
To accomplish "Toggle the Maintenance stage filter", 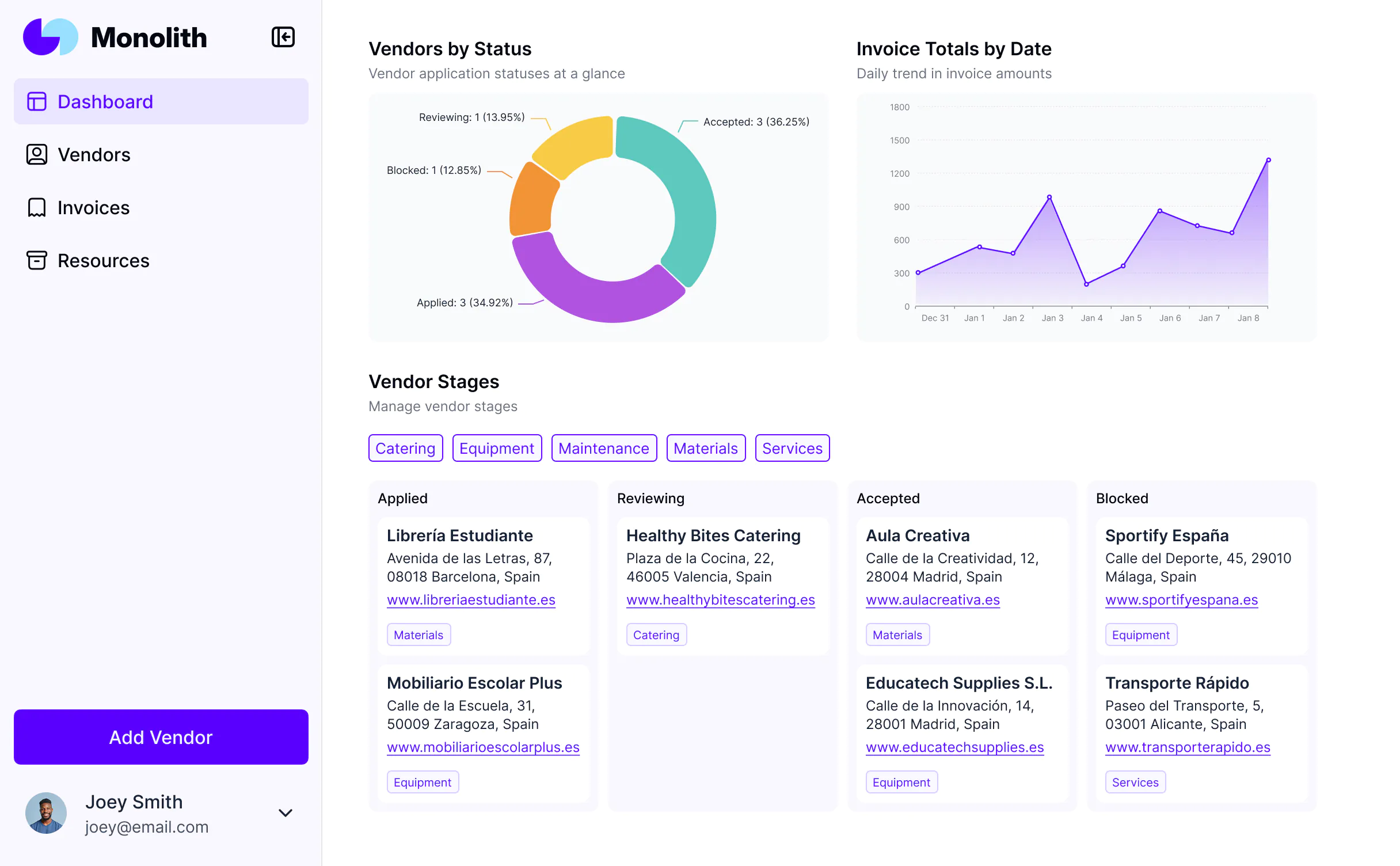I will point(603,448).
